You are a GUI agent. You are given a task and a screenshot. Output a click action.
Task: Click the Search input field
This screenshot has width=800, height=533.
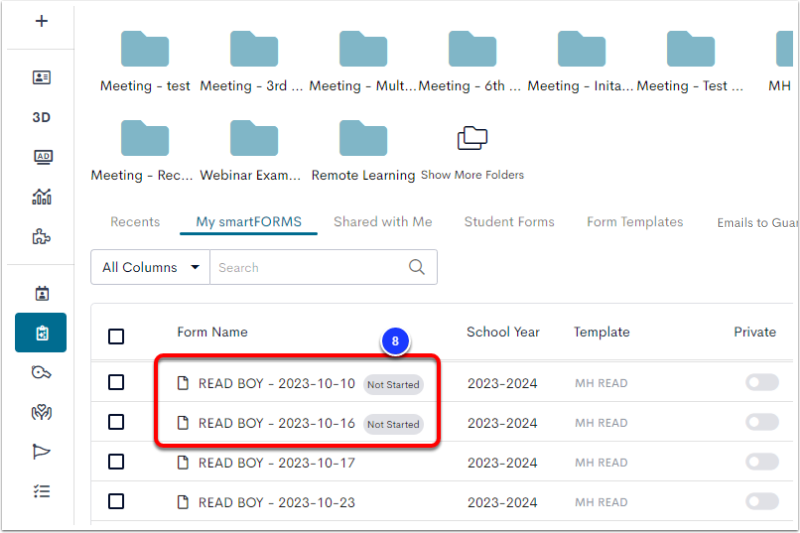311,267
